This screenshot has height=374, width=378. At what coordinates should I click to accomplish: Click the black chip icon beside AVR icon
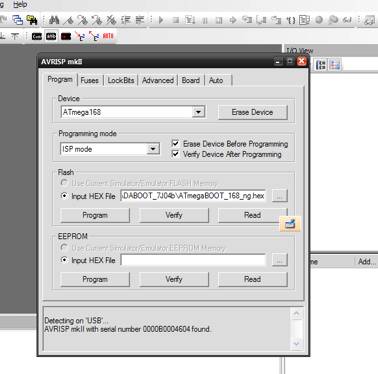(66, 36)
